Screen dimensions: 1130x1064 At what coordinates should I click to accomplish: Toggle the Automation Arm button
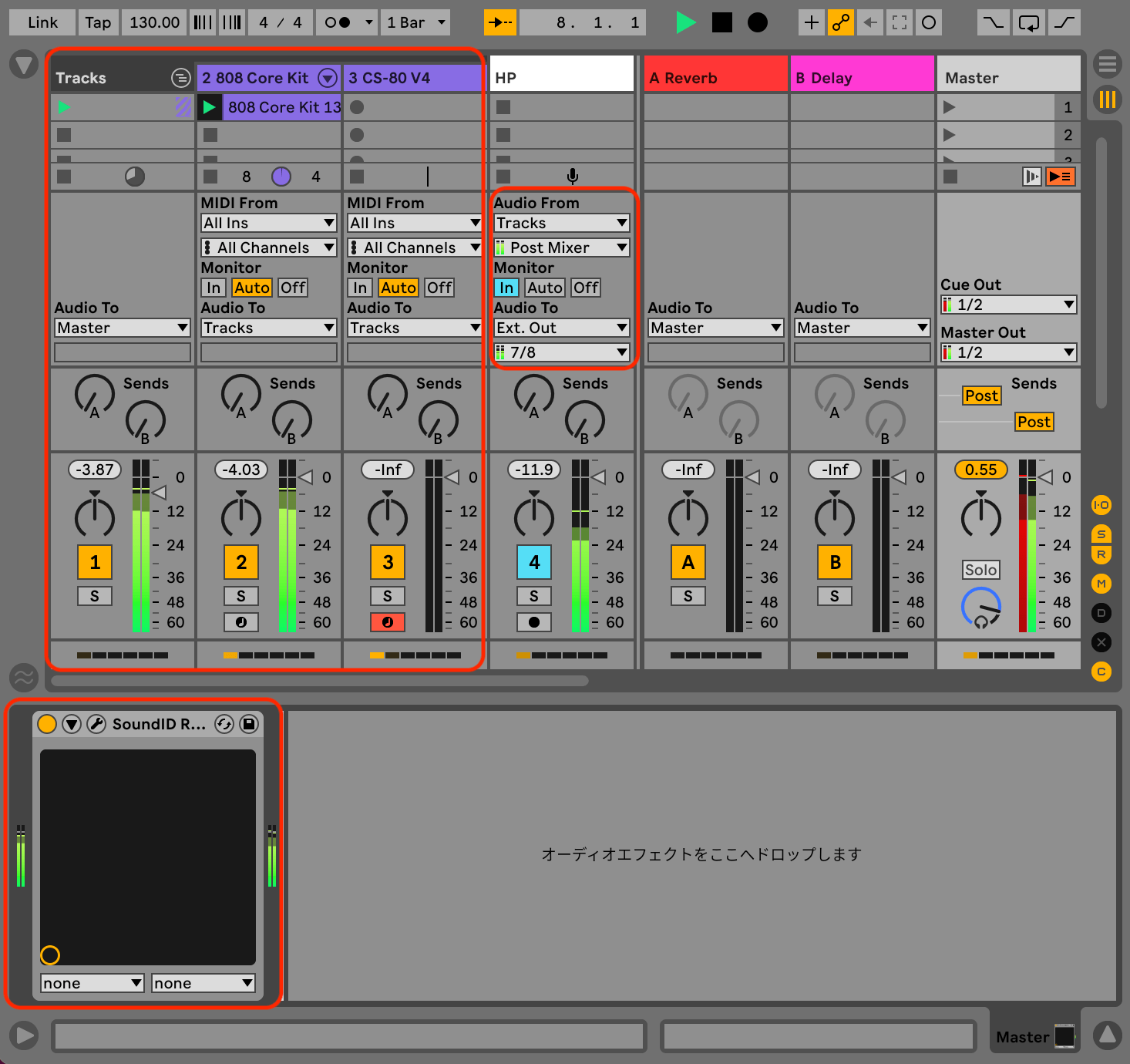[840, 22]
